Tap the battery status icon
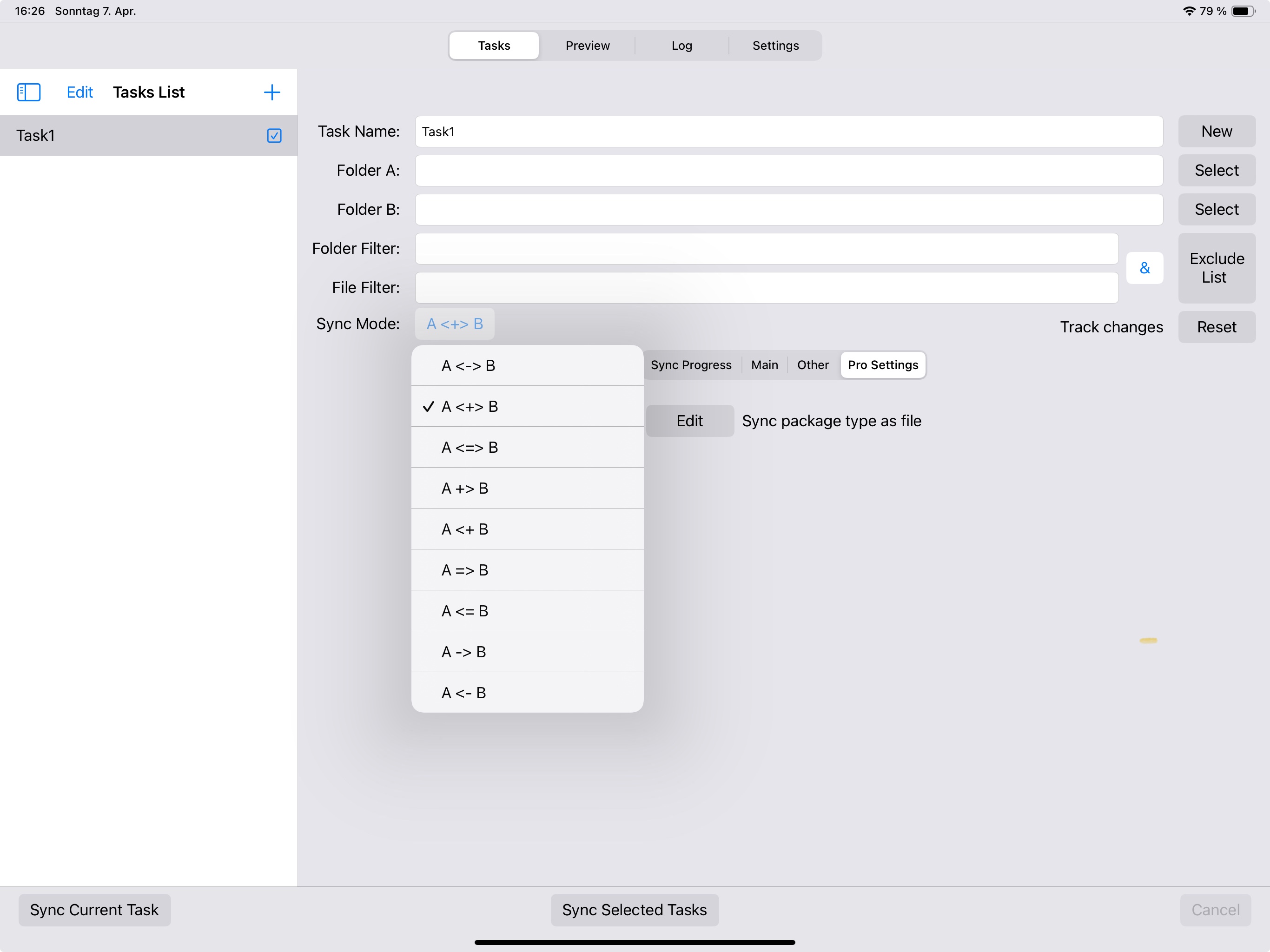This screenshot has height=952, width=1270. click(1243, 11)
